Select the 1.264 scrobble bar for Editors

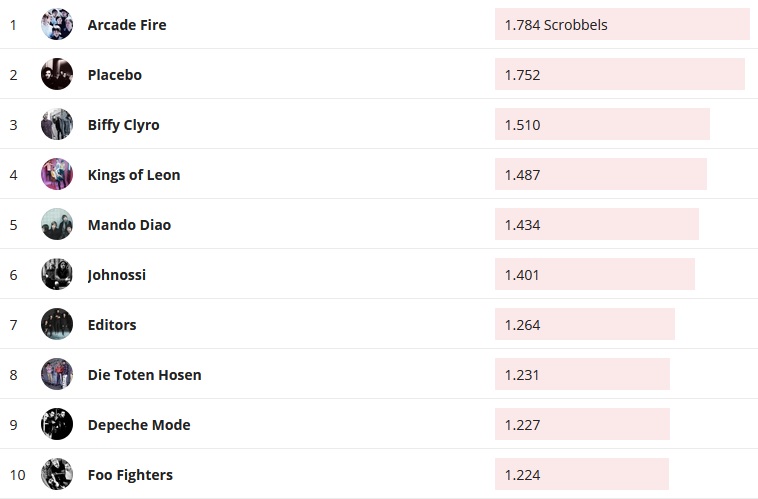point(584,324)
